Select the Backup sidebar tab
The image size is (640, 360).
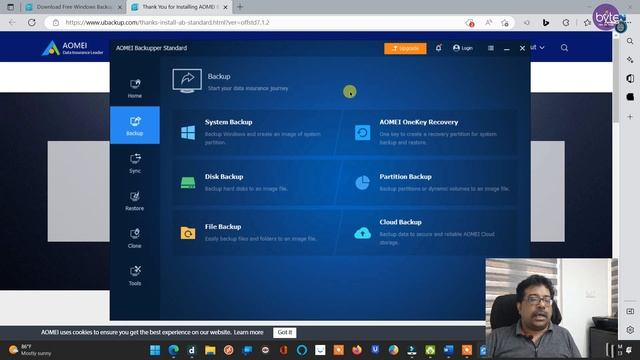[x=135, y=125]
